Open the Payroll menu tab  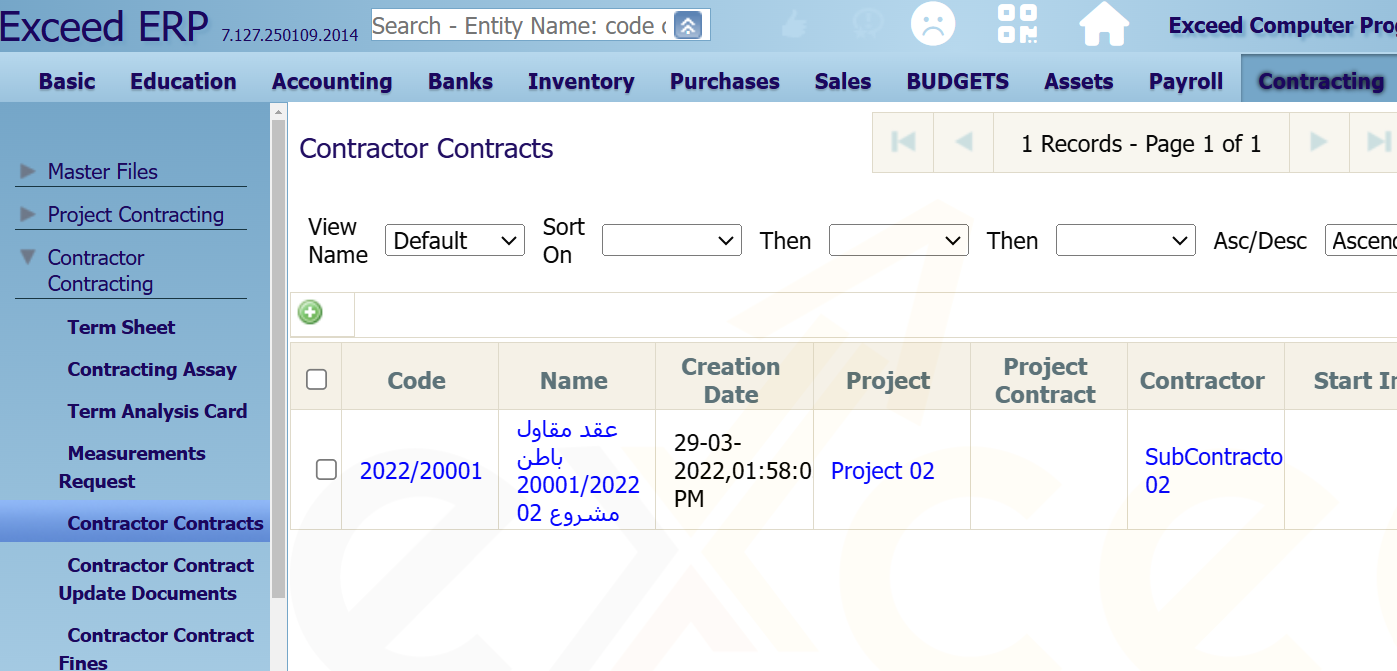point(1186,81)
